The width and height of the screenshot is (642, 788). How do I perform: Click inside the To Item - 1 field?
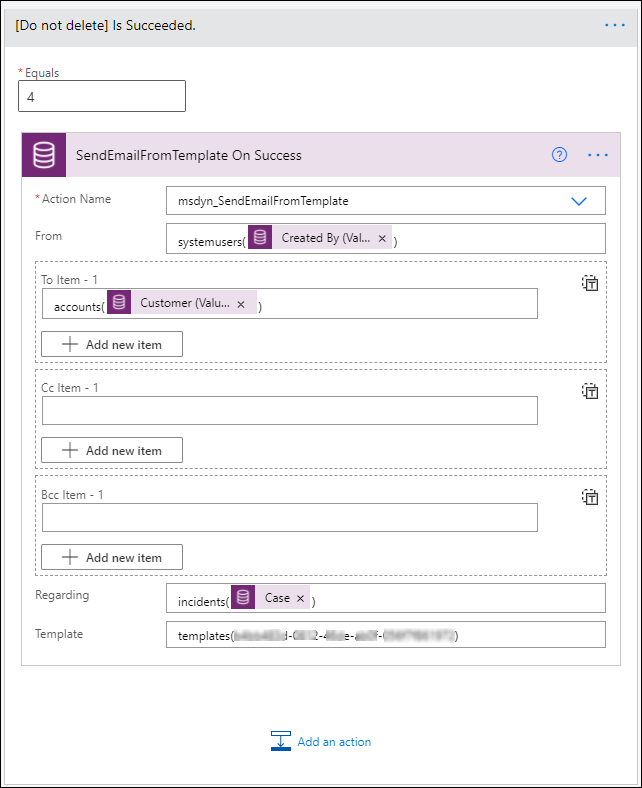point(290,304)
